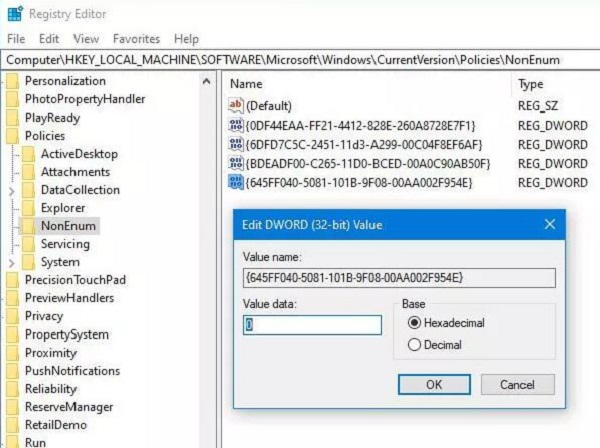Click the DWORD icon for {BDEADF00-C265-11D0-BCED-00A0C90AB50F}
Image resolution: width=600 pixels, height=448 pixels.
click(236, 163)
